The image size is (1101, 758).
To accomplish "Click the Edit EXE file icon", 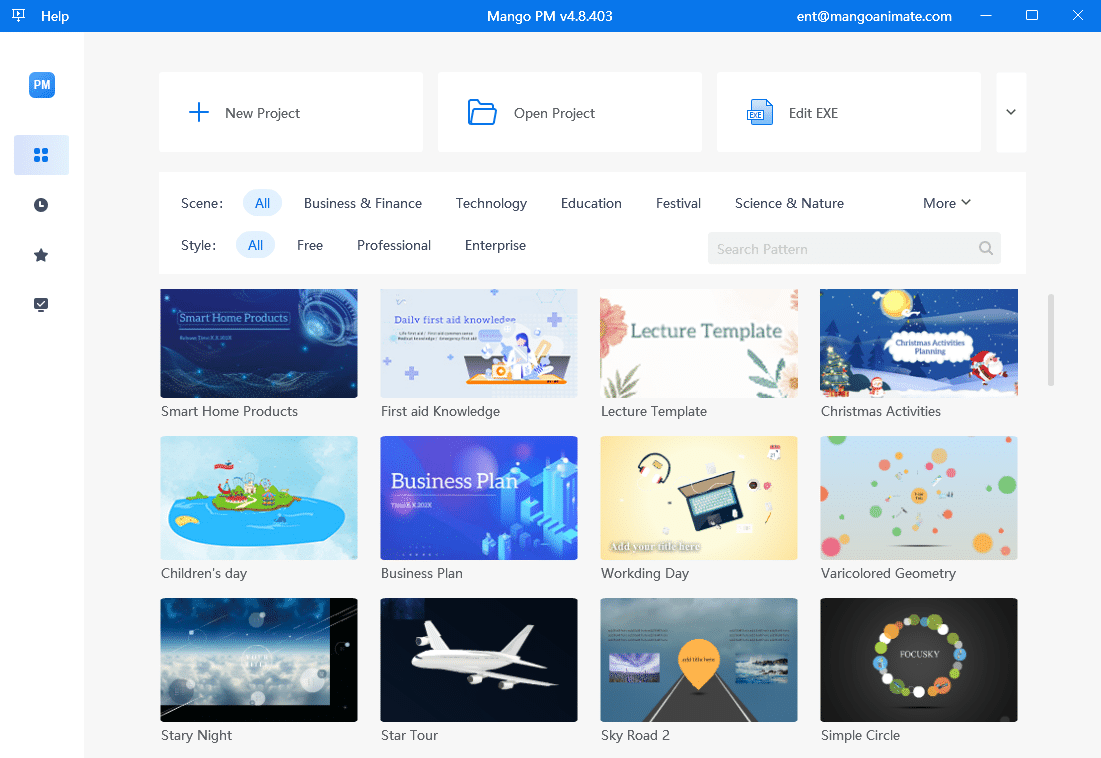I will (761, 113).
